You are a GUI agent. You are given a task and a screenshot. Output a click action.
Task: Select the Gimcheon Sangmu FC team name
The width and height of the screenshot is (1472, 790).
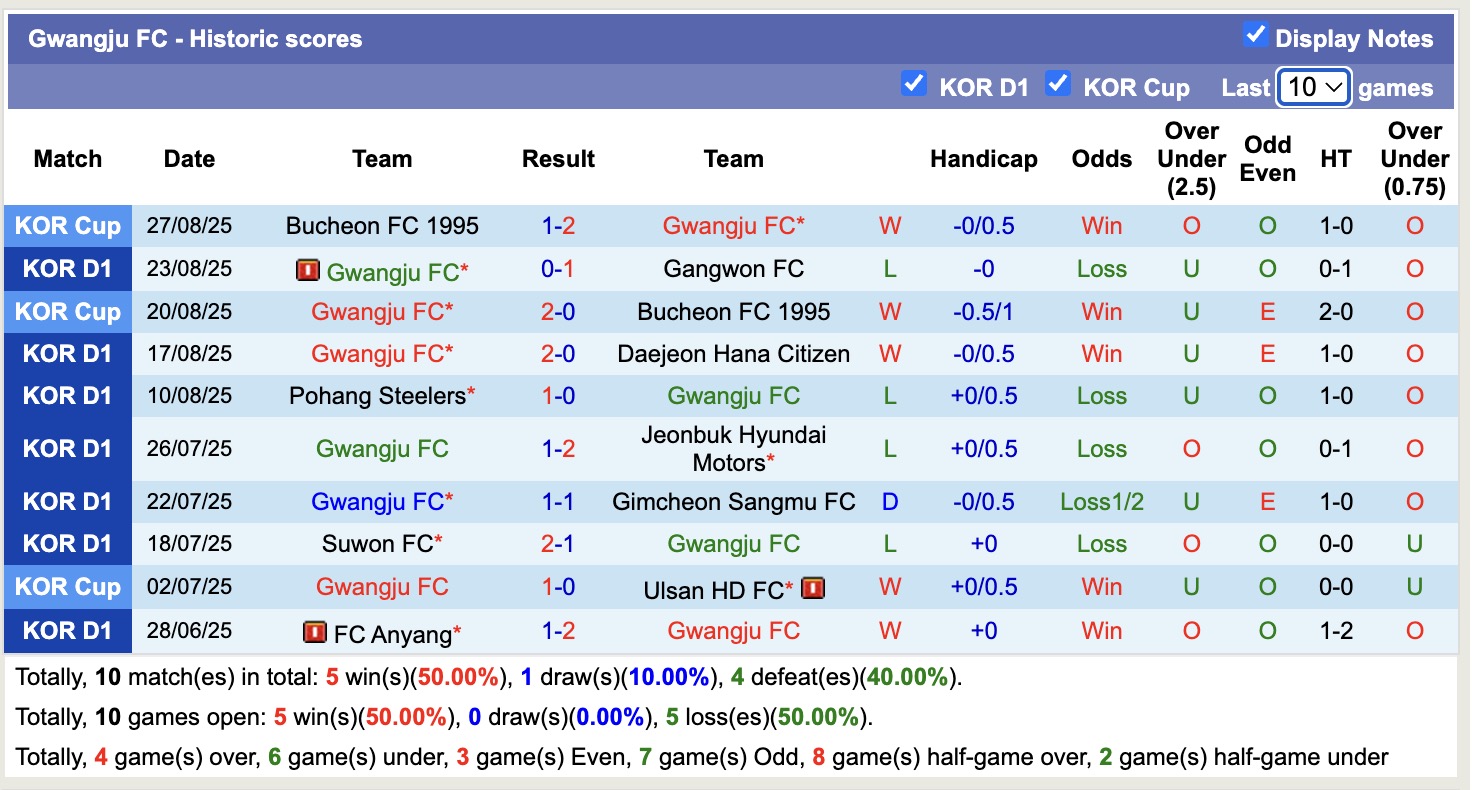click(x=733, y=501)
